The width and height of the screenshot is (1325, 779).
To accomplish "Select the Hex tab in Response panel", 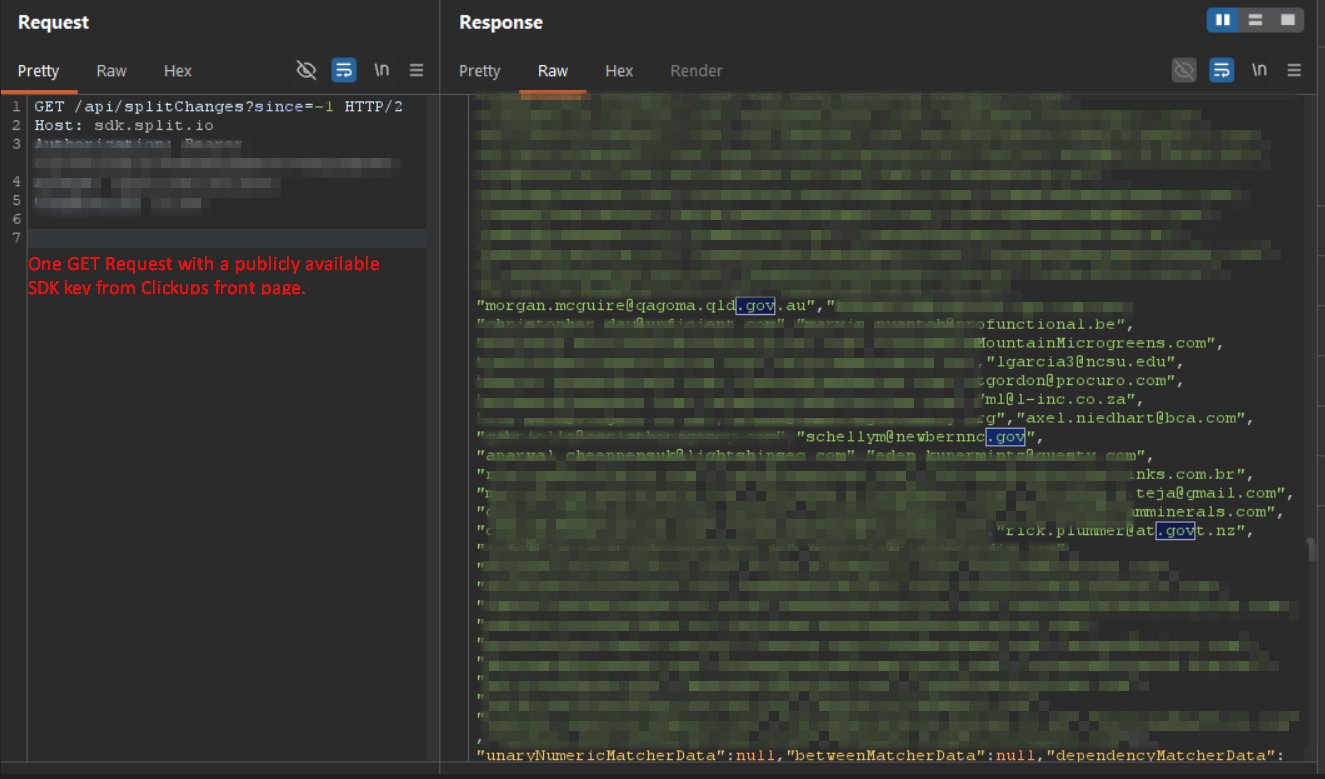I will 619,71.
